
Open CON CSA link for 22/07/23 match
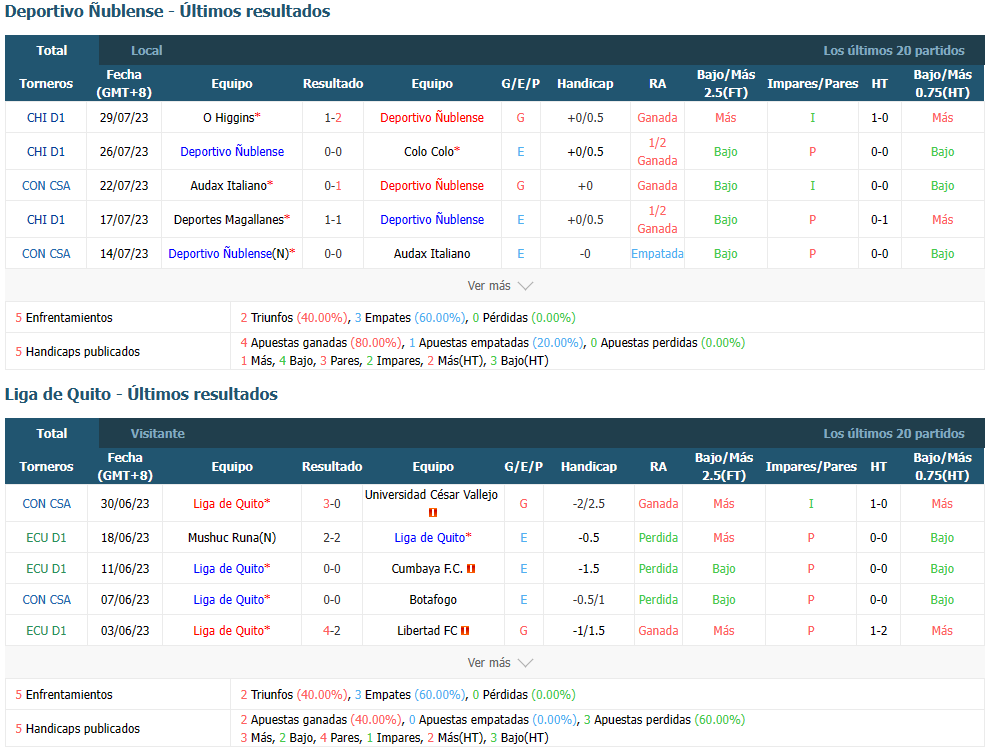[46, 186]
